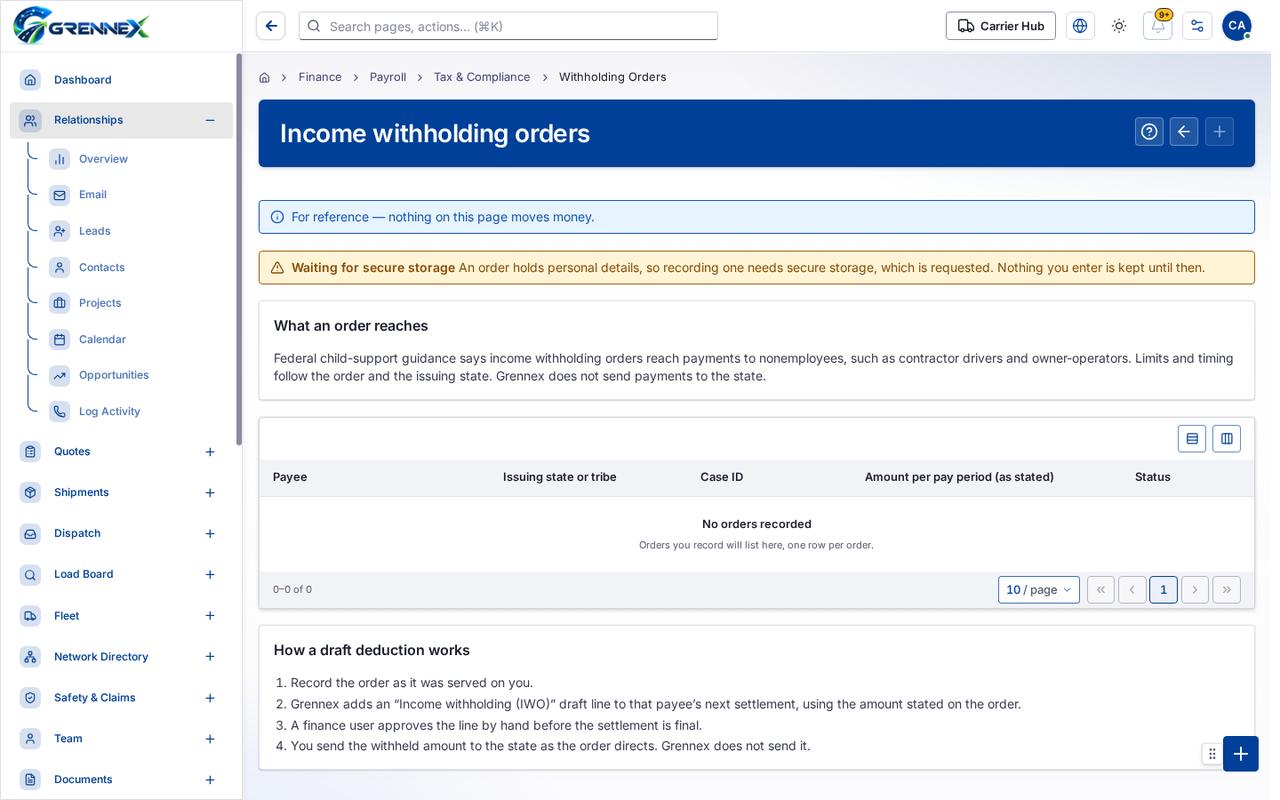Click the Carrier Hub button

(x=1001, y=26)
